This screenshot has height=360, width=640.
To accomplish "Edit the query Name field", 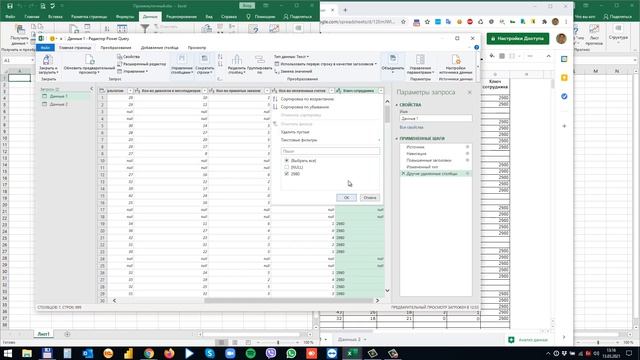I will click(436, 118).
